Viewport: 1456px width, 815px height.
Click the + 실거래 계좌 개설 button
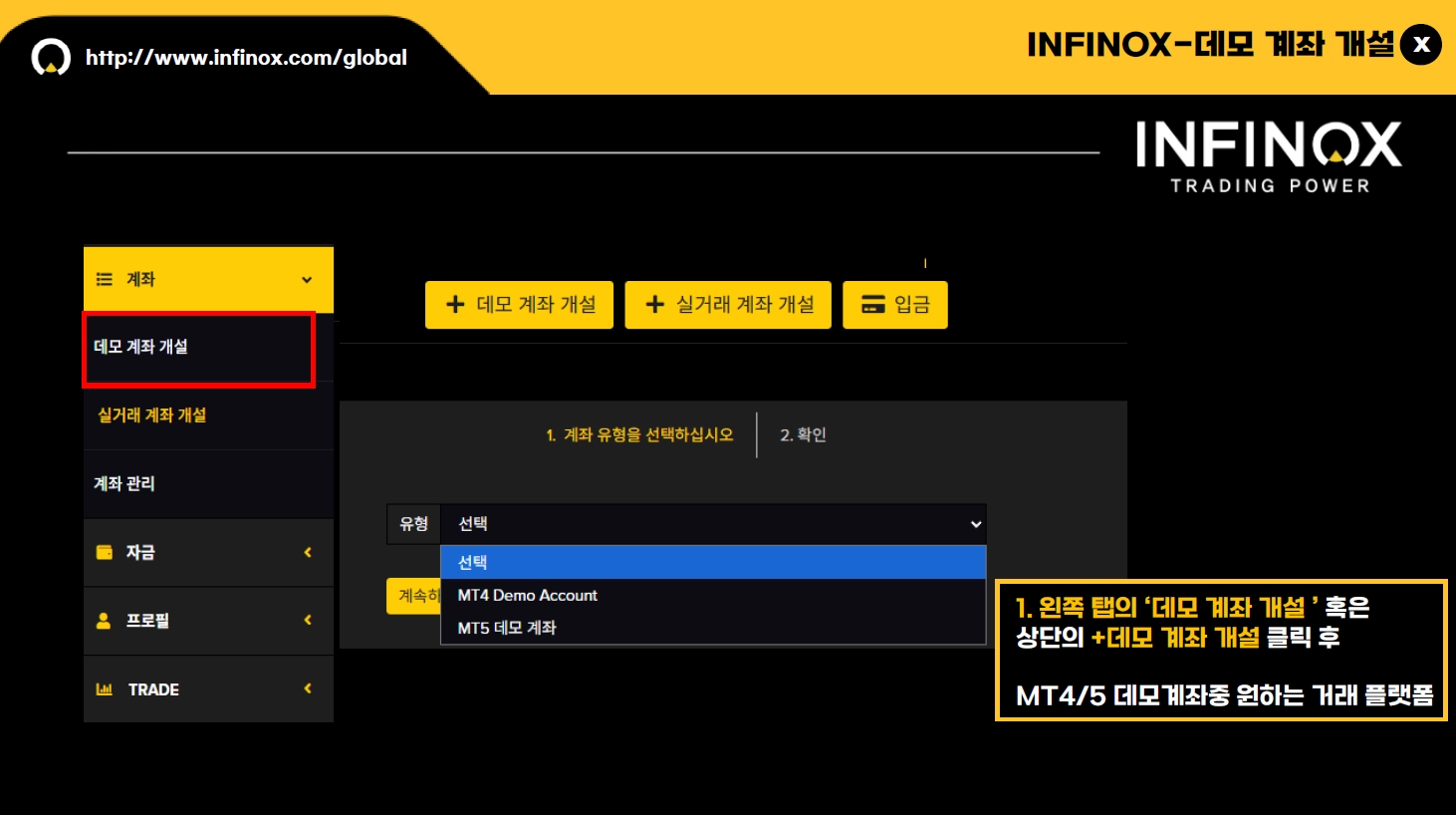pyautogui.click(x=728, y=305)
